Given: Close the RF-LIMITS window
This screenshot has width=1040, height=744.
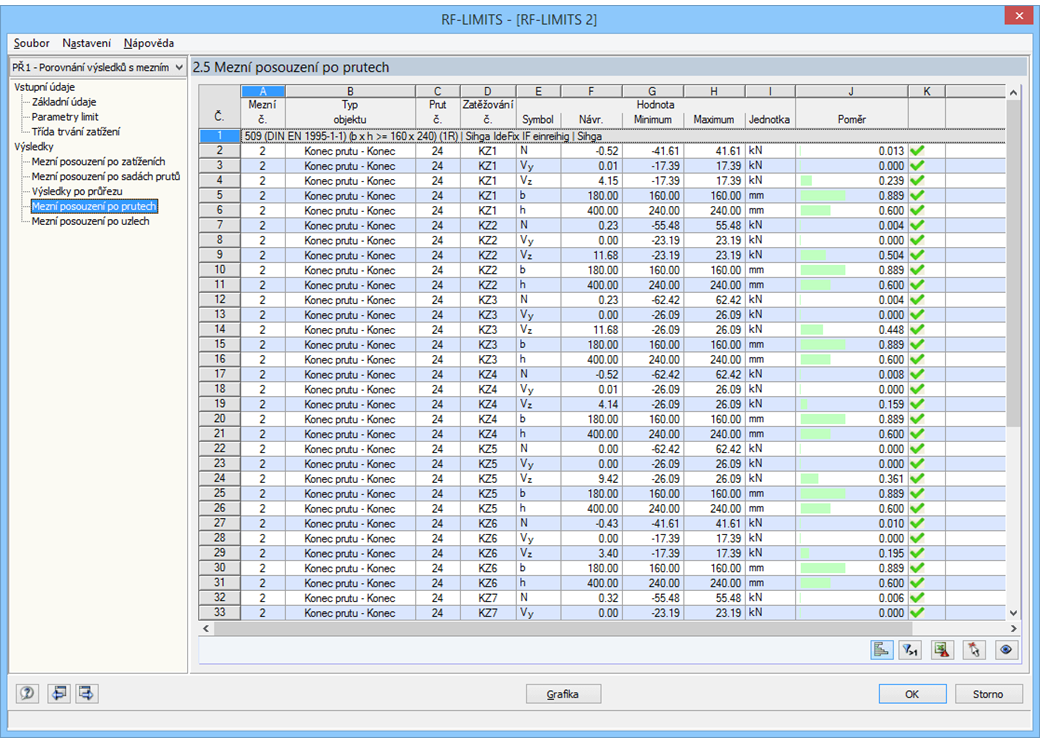Looking at the screenshot, I should [x=1019, y=16].
